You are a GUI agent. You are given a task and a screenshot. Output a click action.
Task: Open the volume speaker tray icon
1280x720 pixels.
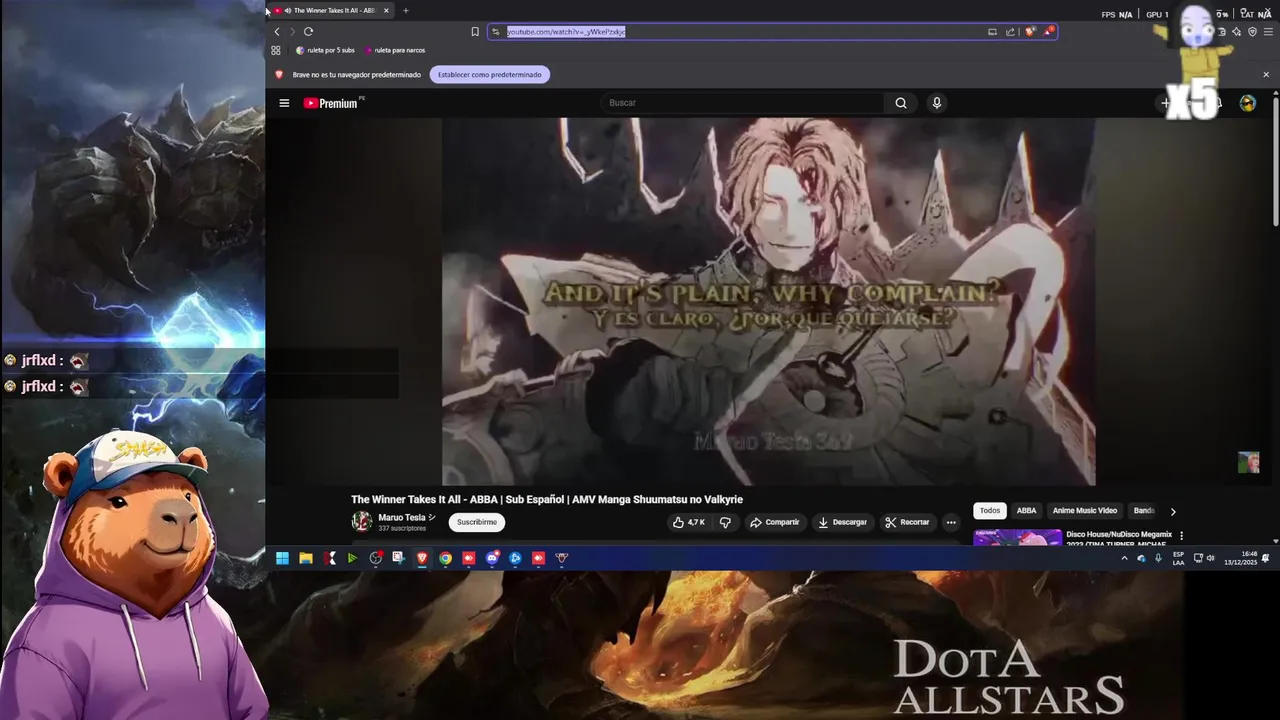click(1210, 558)
